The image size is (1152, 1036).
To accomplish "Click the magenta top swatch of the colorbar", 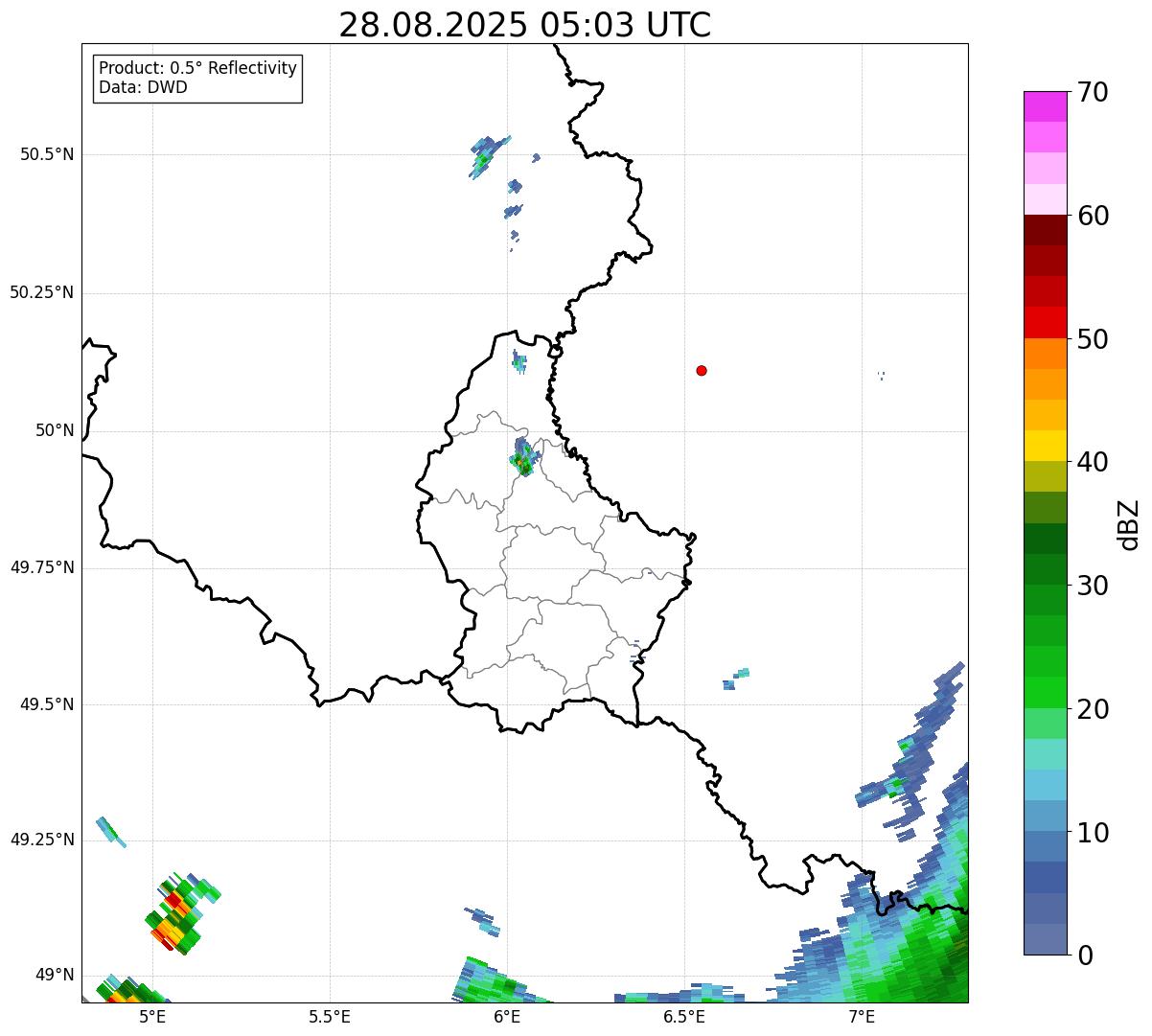I will (1045, 106).
